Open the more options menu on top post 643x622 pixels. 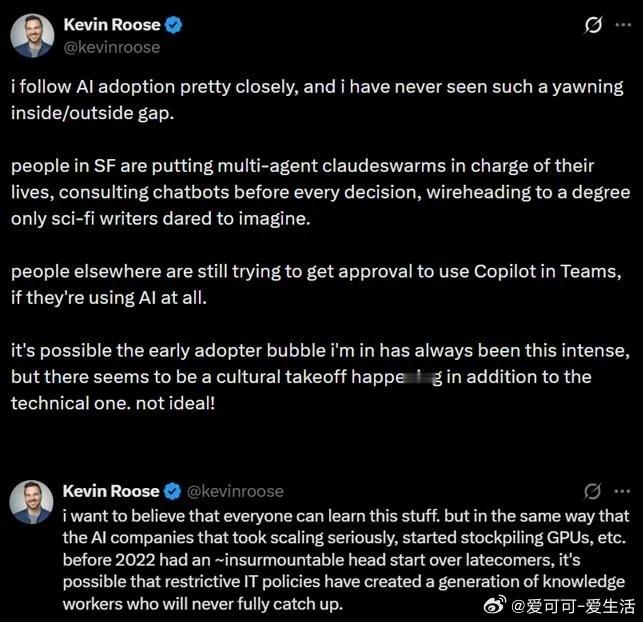click(x=624, y=26)
